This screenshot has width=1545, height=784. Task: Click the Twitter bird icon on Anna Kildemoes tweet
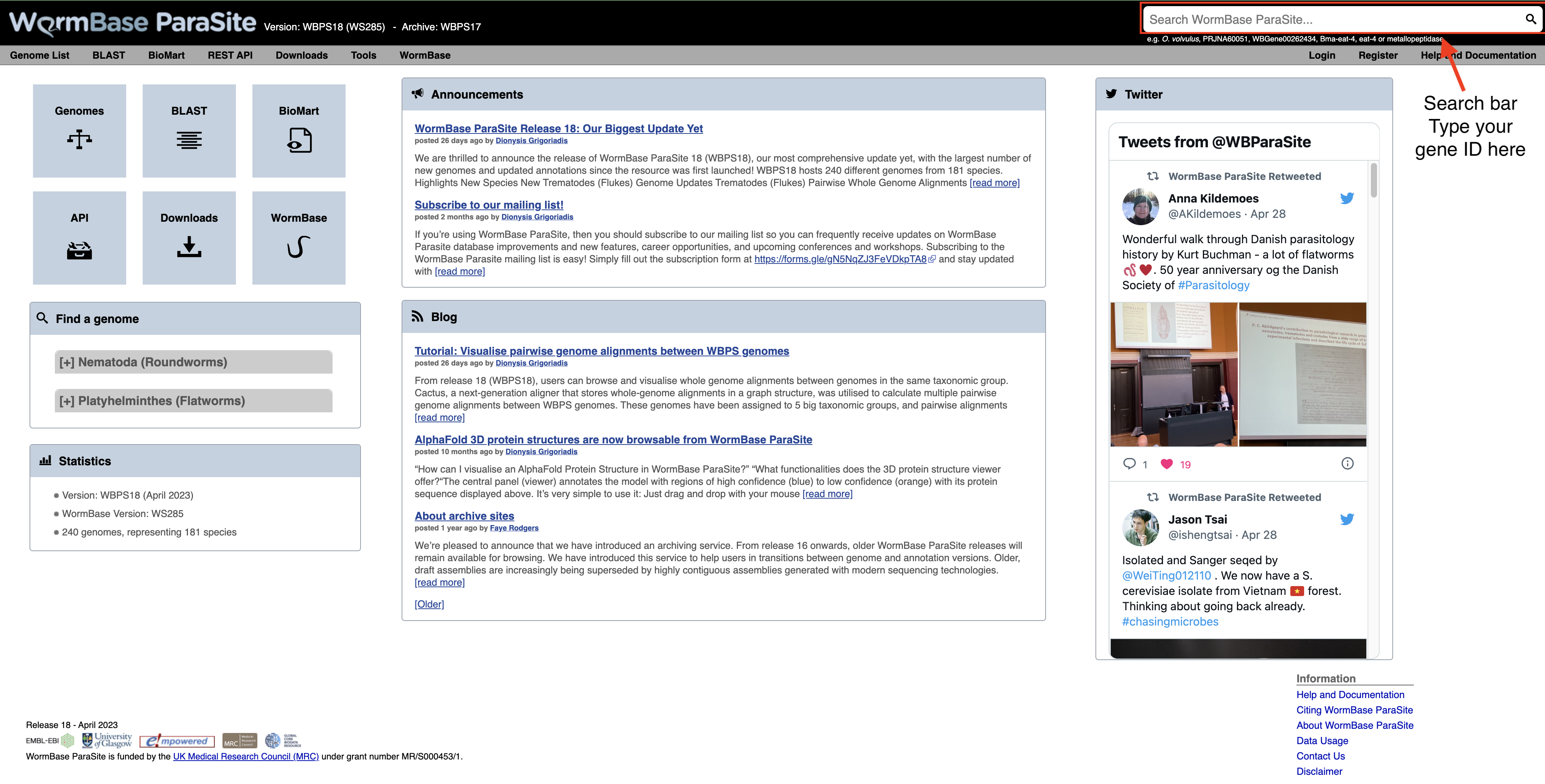tap(1347, 198)
